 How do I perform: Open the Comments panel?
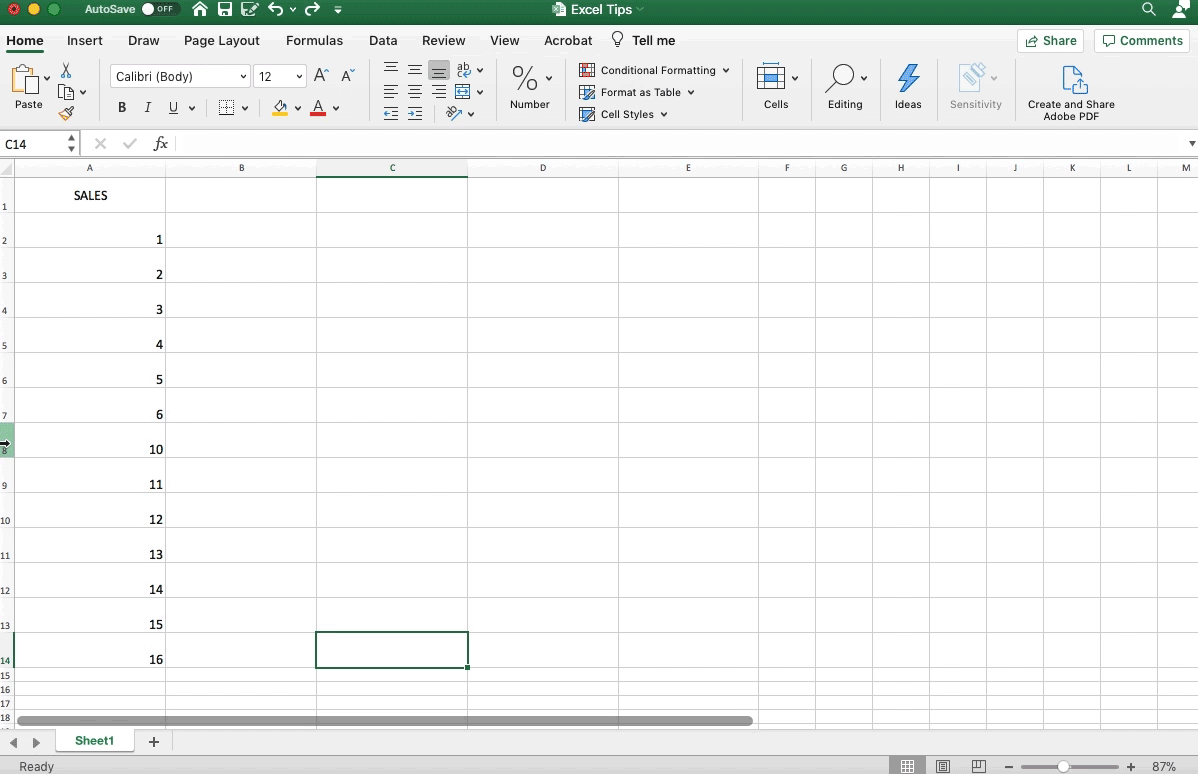(x=1142, y=41)
